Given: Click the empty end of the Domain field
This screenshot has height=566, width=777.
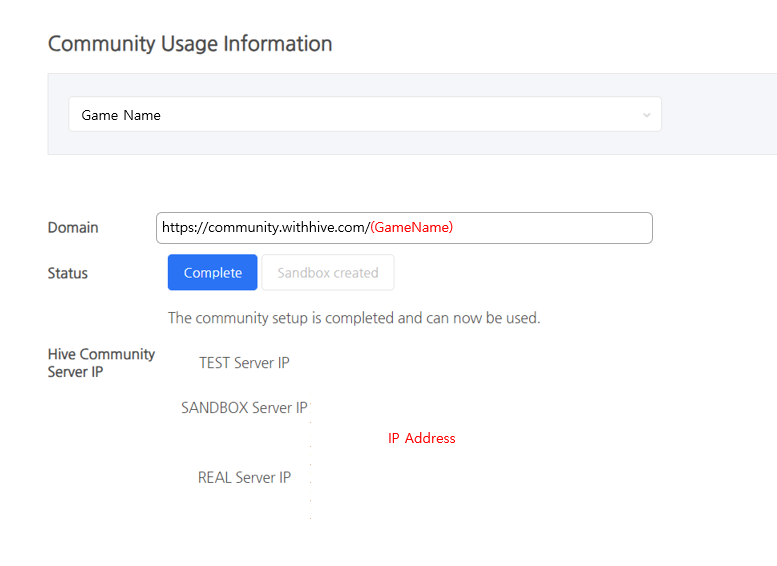Looking at the screenshot, I should click(552, 228).
